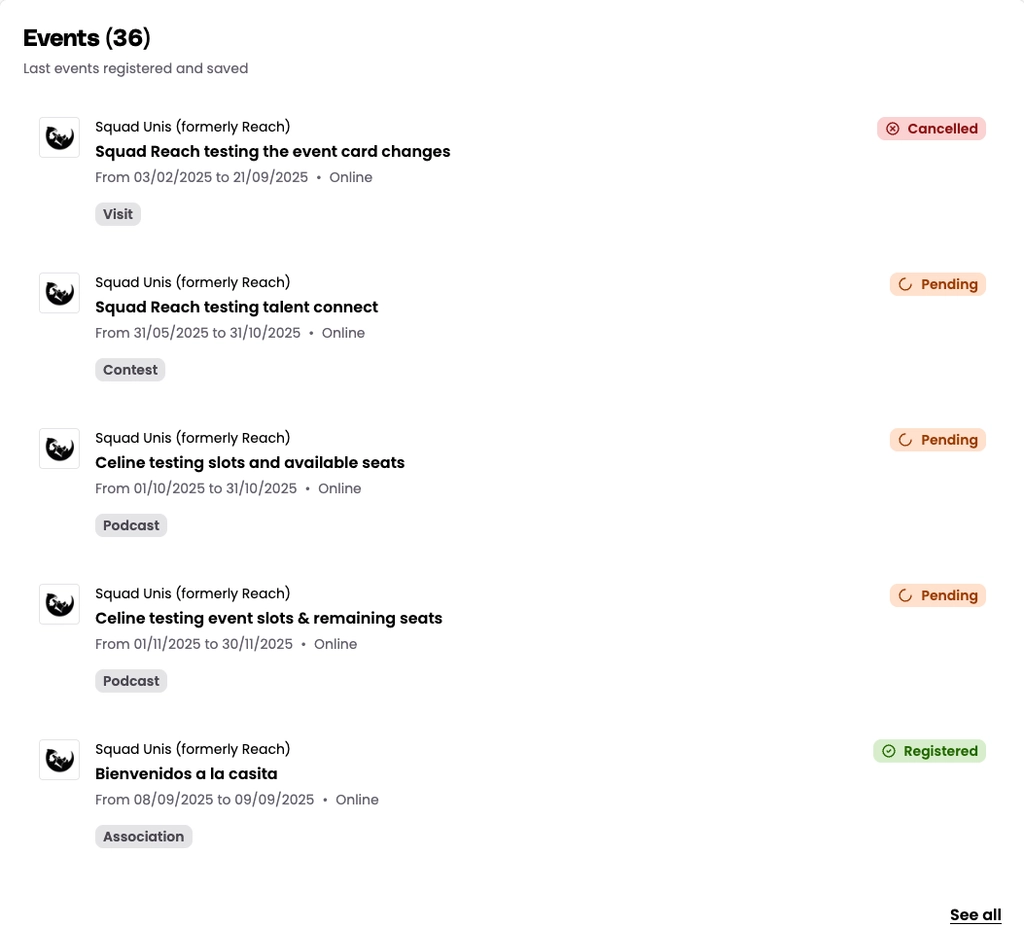Open the 'Bienvenidos a la casita' event
Screen dimensions: 1024x936
pos(186,774)
